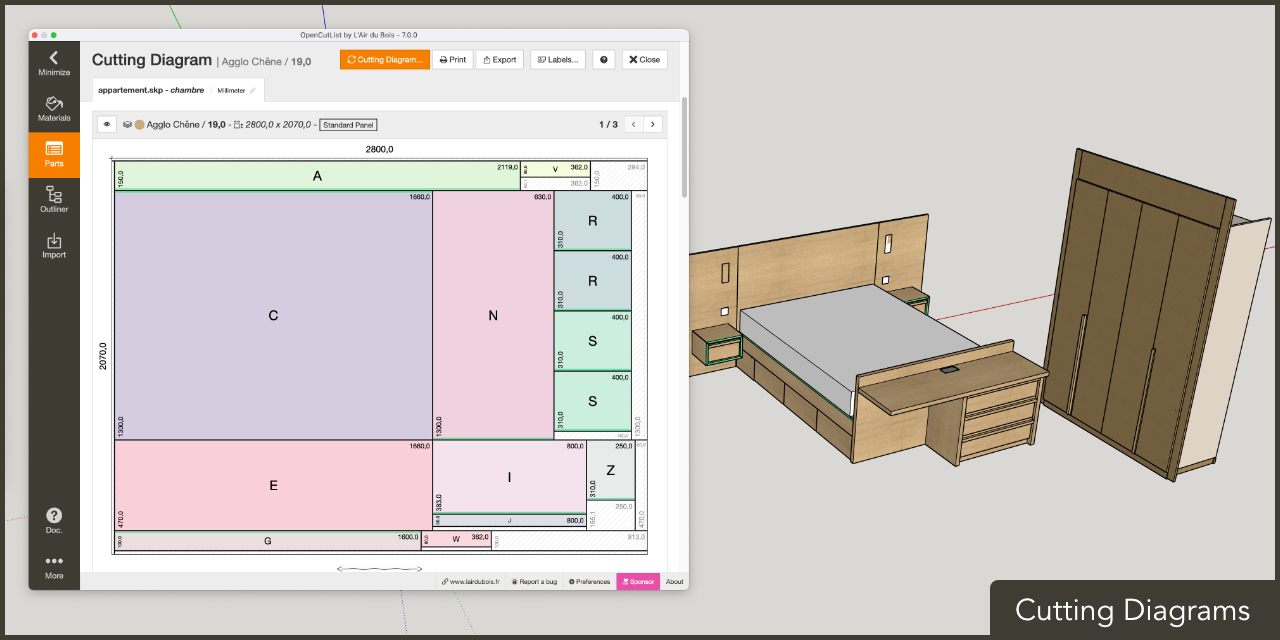Click part V in the cutting diagram
This screenshot has width=1280, height=640.
coord(555,169)
